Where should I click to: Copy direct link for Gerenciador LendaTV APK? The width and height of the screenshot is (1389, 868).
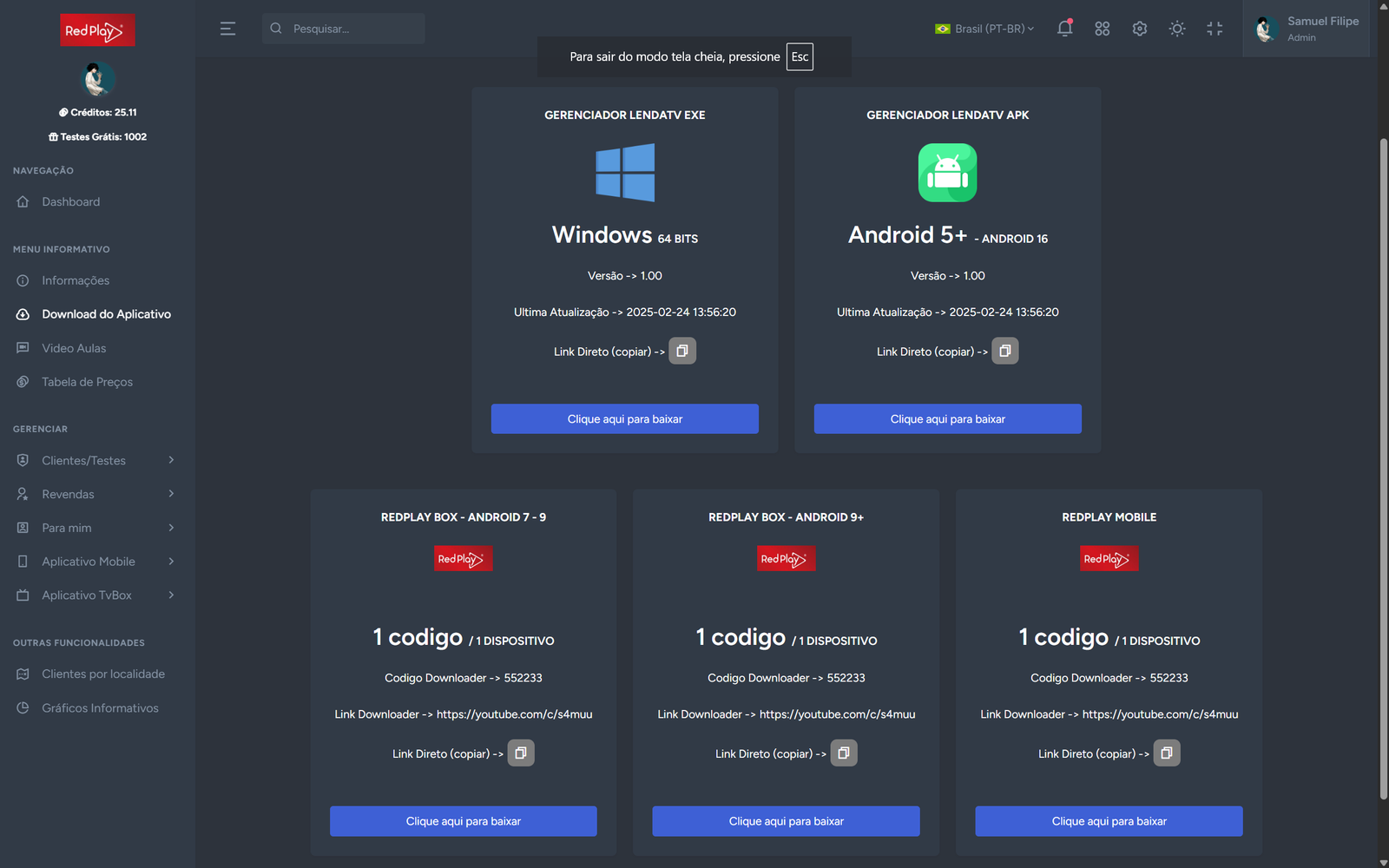click(1005, 351)
